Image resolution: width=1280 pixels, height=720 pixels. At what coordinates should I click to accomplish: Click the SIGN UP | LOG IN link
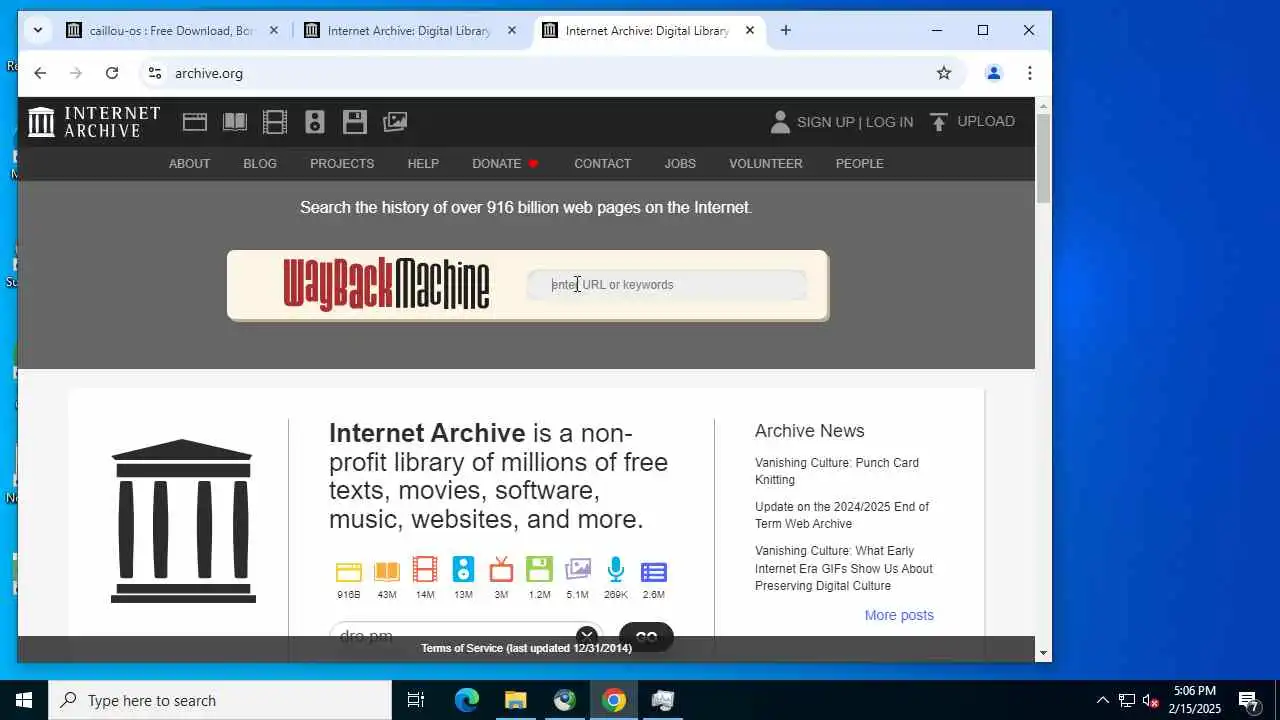click(x=855, y=122)
